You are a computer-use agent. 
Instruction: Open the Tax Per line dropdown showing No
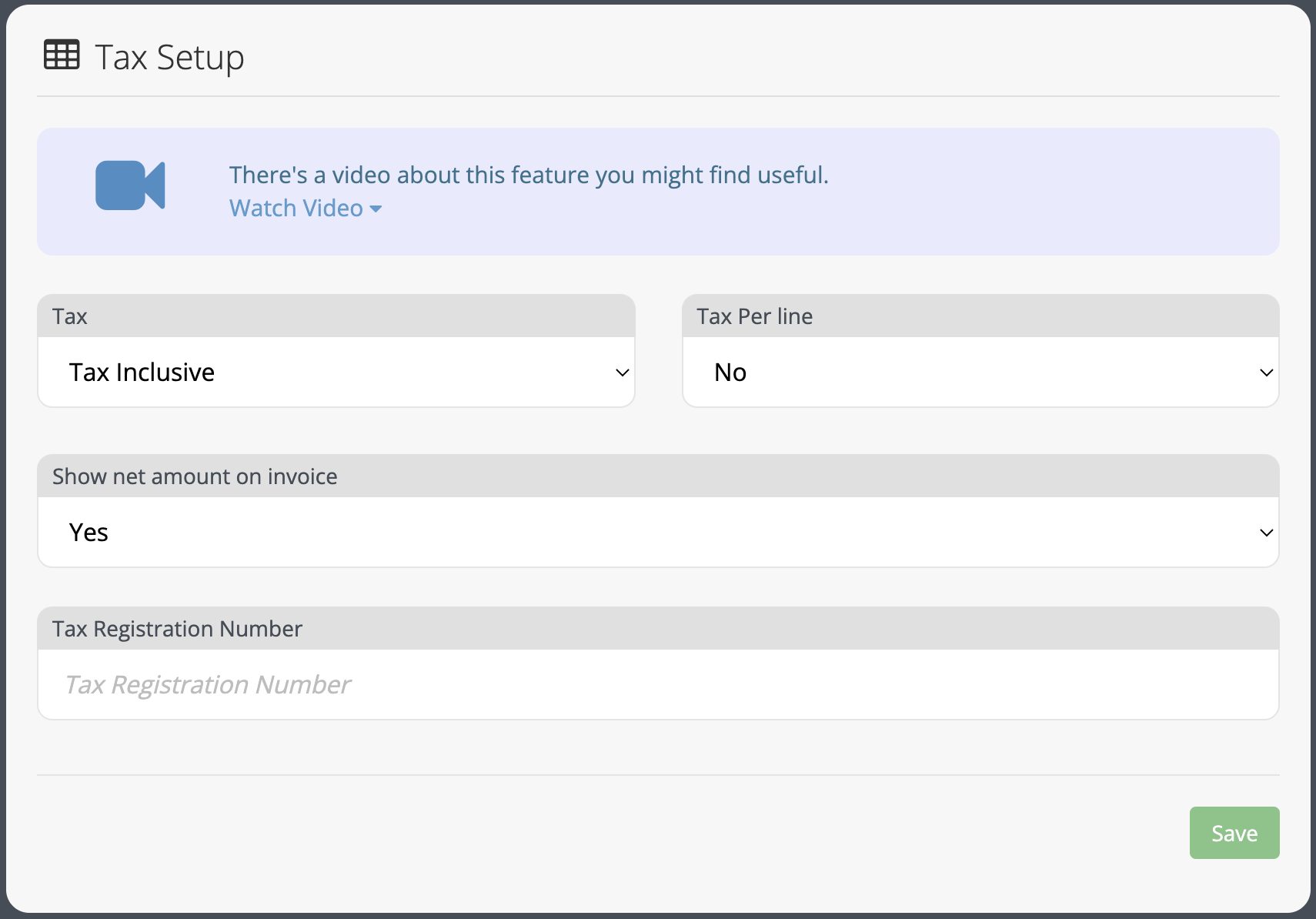[980, 373]
